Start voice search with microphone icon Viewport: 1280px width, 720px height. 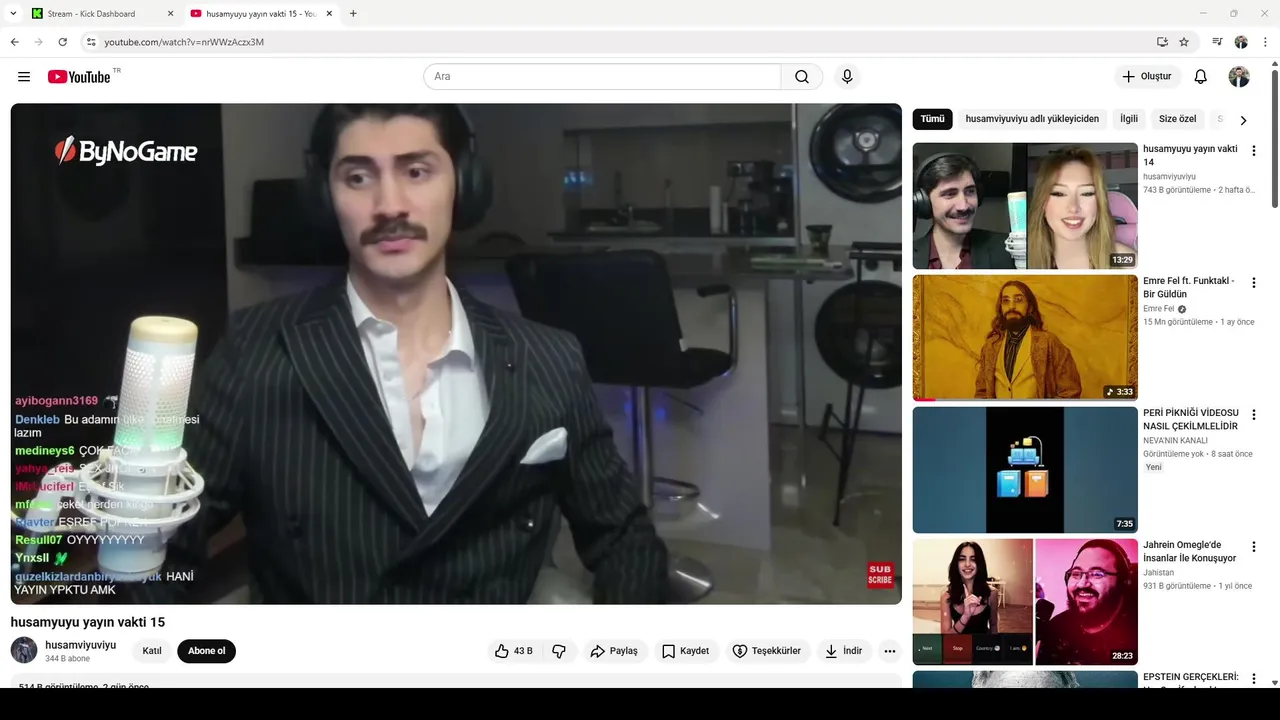coord(847,77)
